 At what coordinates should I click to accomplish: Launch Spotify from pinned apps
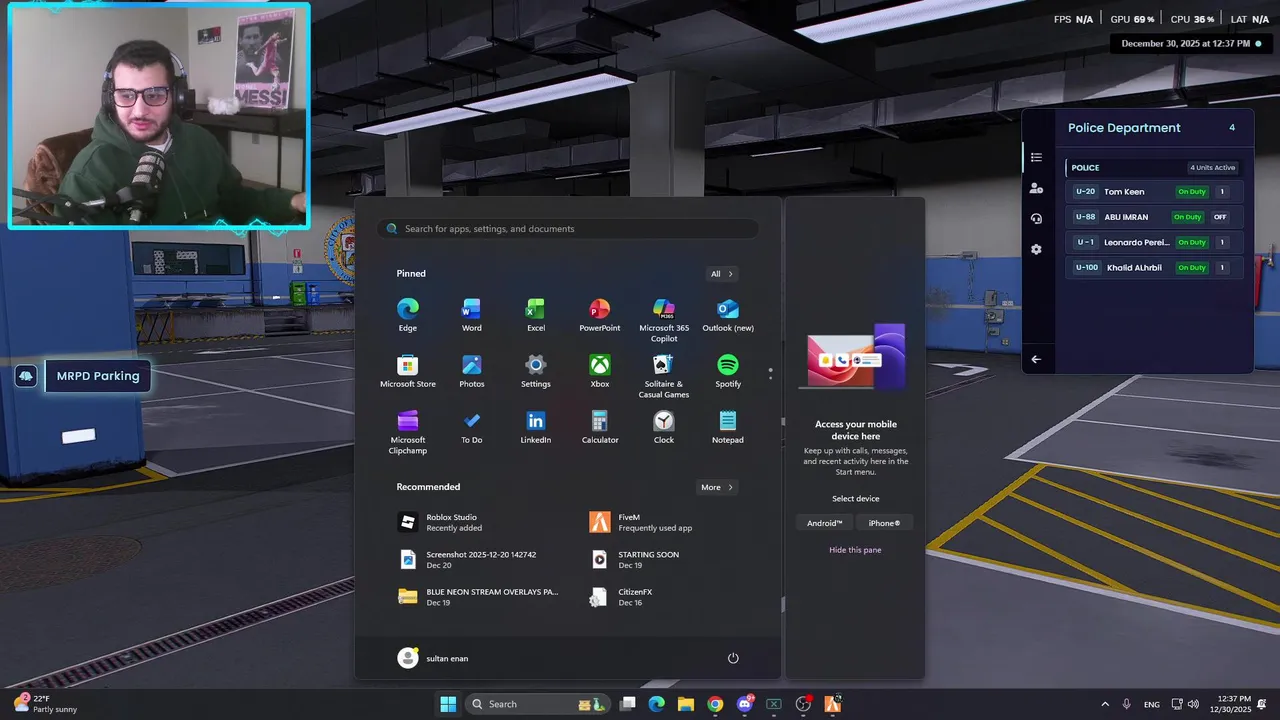point(728,371)
